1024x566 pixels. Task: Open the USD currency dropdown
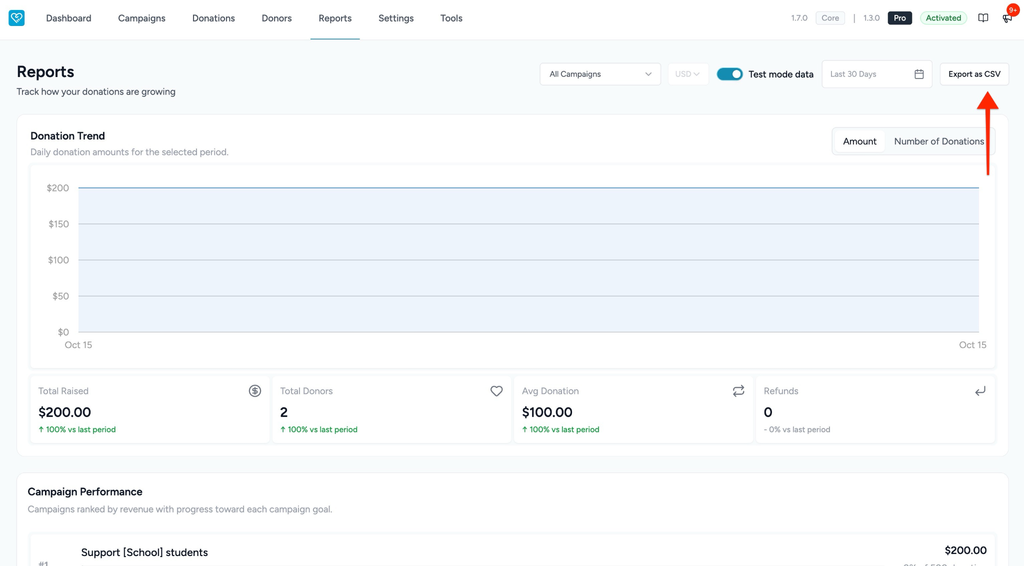click(x=688, y=74)
